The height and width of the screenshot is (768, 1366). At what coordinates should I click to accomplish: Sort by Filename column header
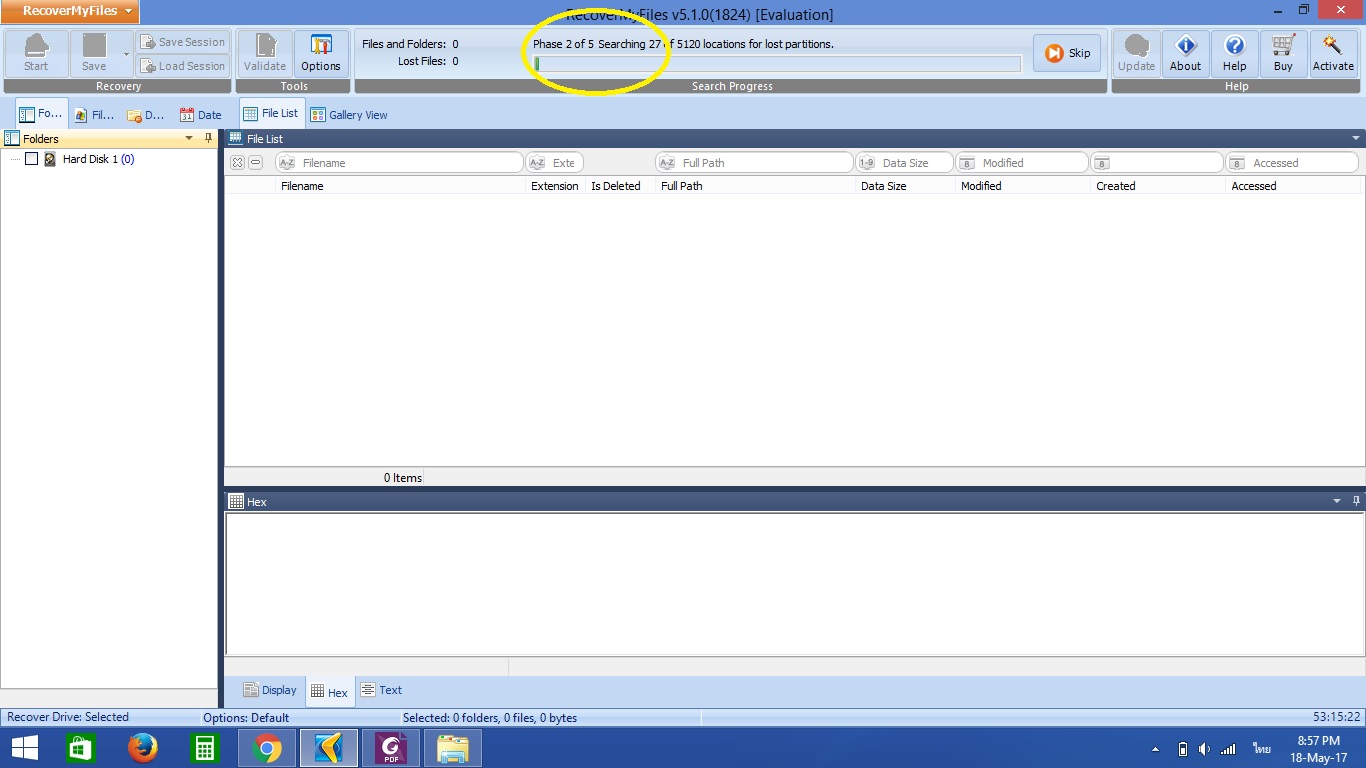(x=401, y=186)
